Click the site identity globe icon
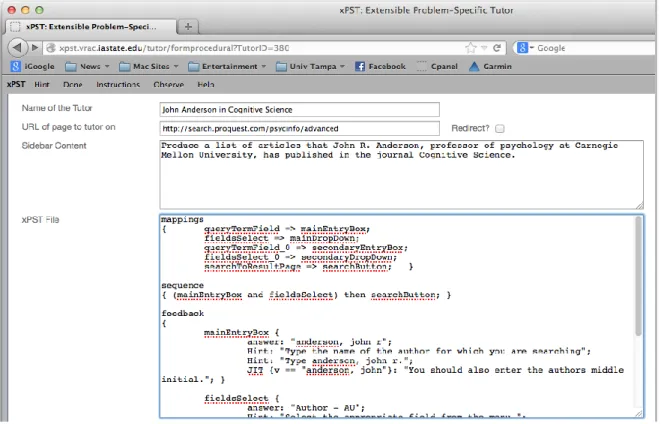Viewport: 664px width, 424px height. point(51,48)
